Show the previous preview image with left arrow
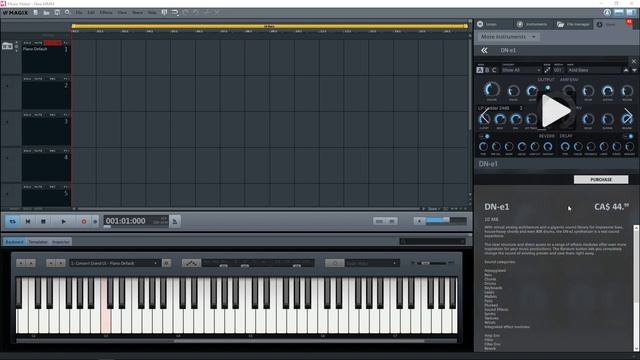This screenshot has width=640, height=360. (x=484, y=116)
